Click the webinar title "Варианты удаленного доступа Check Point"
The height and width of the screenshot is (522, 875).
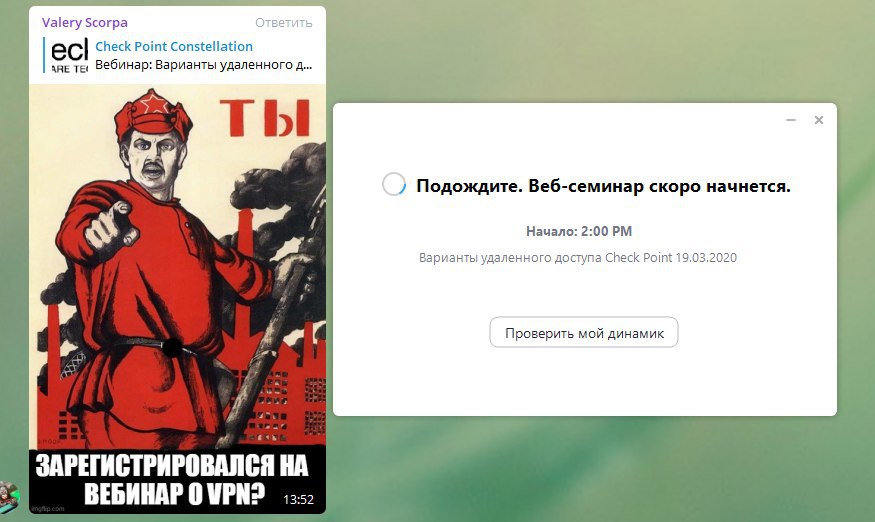coord(545,257)
